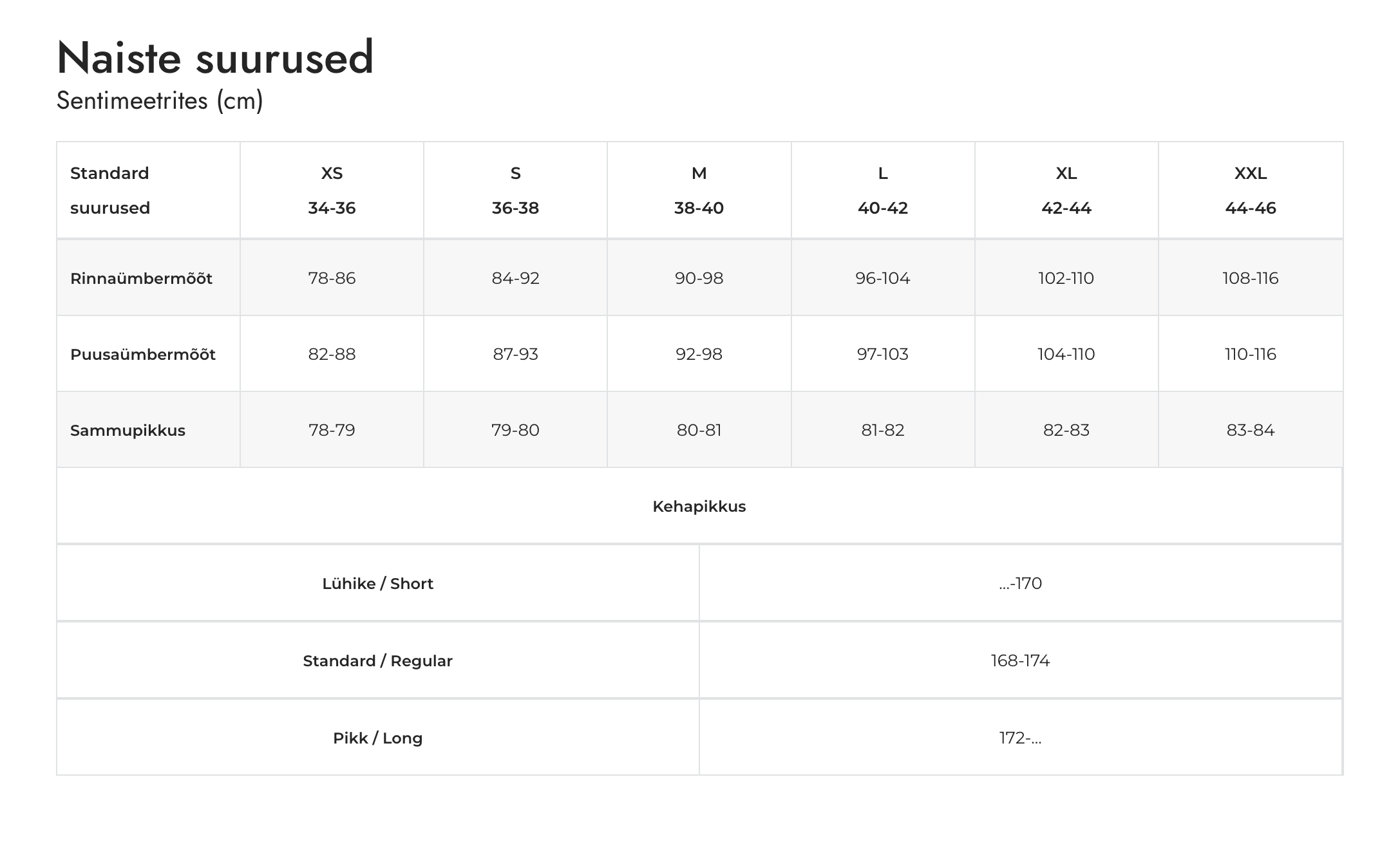
Task: Click the 104-110 hip measurement cell
Action: coord(1066,354)
